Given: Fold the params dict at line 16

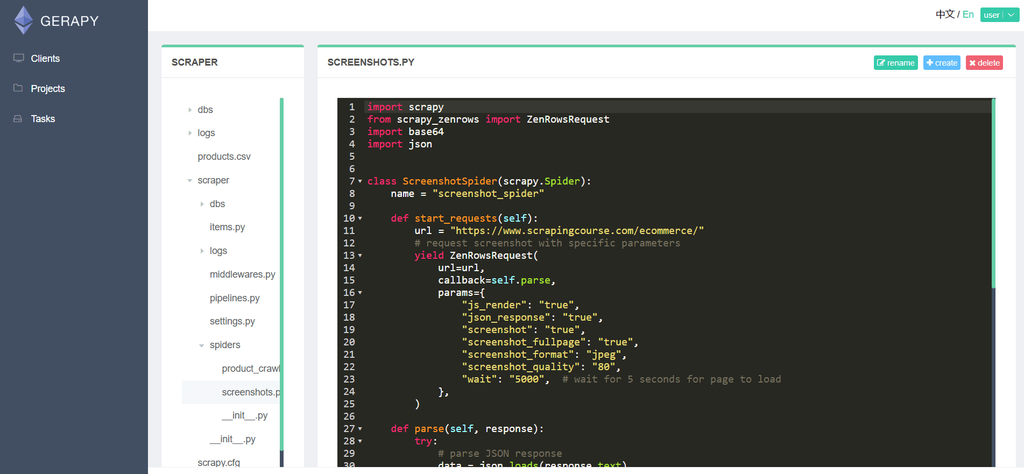Looking at the screenshot, I should click(x=360, y=292).
